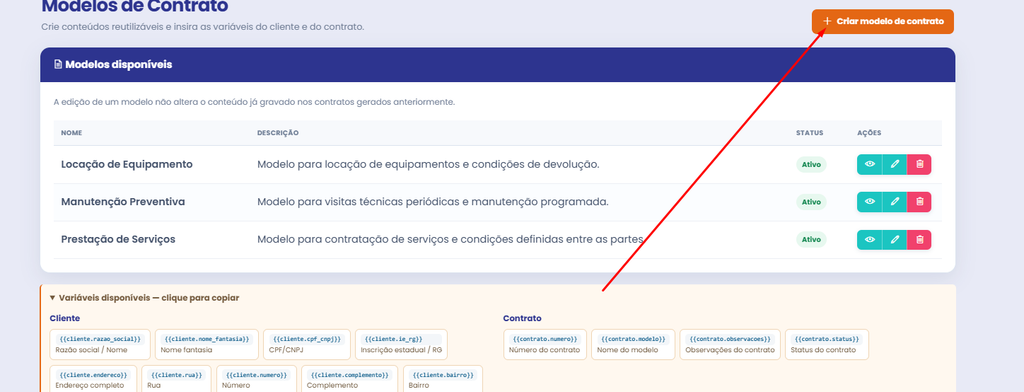Click the AÇÕES column header
1024x392 pixels.
[869, 133]
